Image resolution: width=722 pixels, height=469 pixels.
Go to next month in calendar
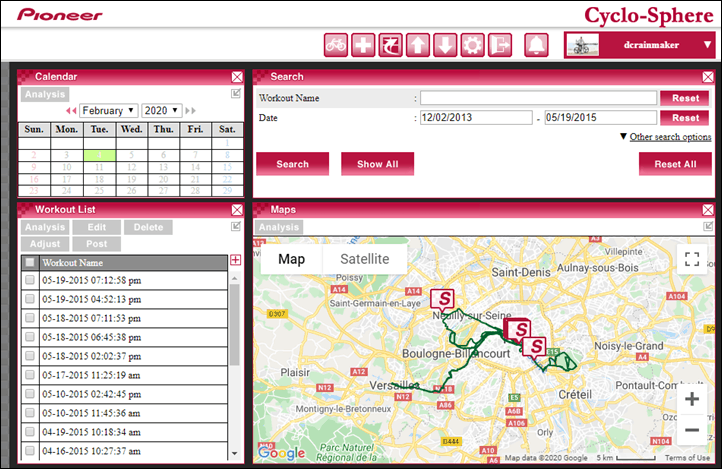191,110
